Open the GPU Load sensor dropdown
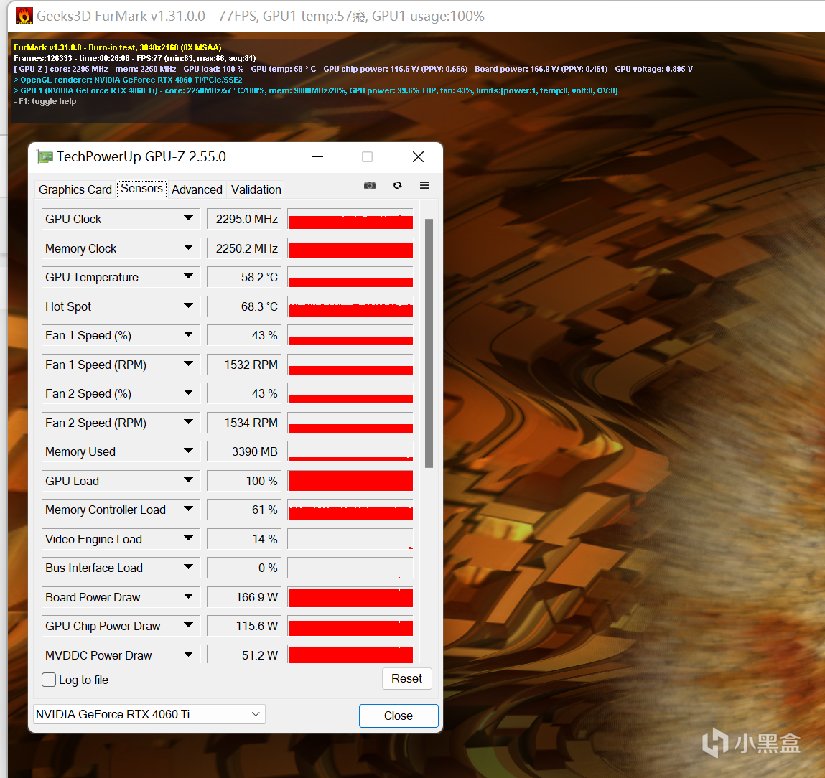 point(188,480)
